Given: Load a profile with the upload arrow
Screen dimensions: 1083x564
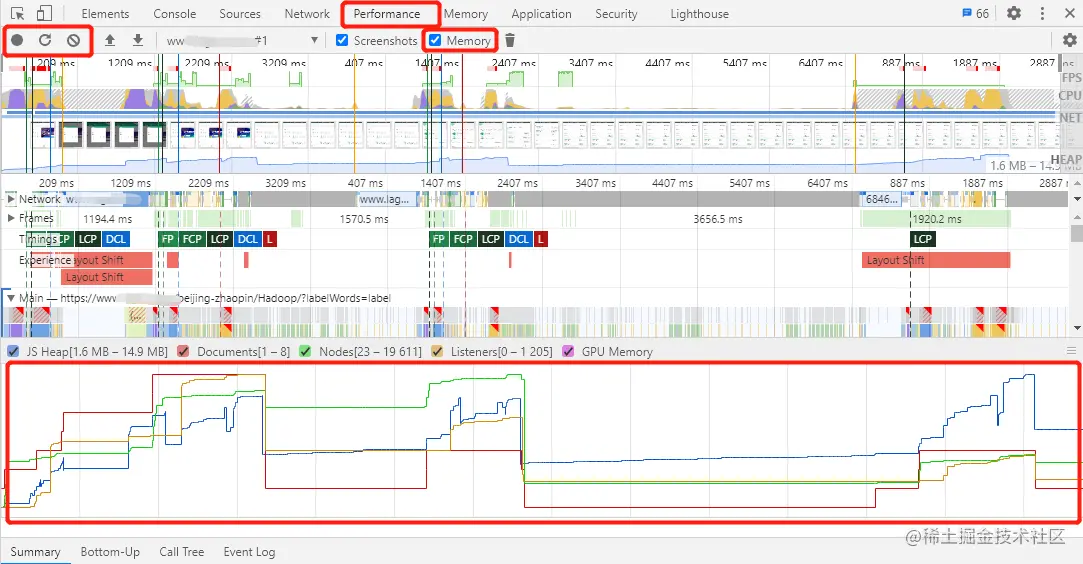Looking at the screenshot, I should (110, 40).
